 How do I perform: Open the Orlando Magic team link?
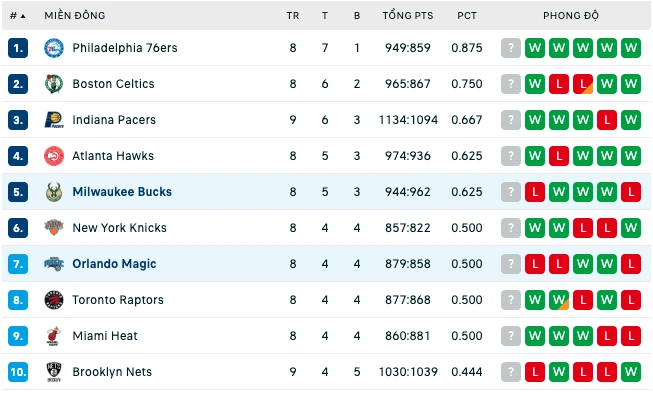(114, 264)
